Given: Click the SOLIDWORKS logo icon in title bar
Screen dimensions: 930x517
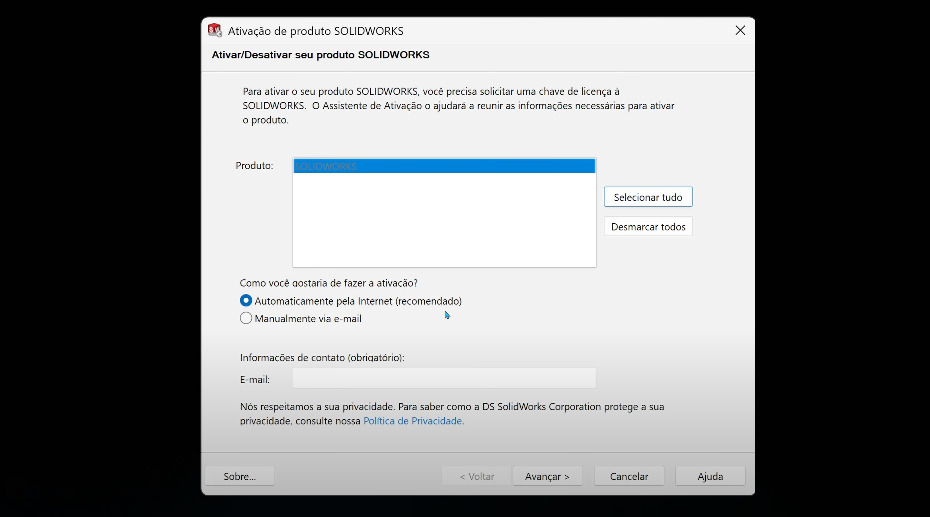Looking at the screenshot, I should pos(214,30).
